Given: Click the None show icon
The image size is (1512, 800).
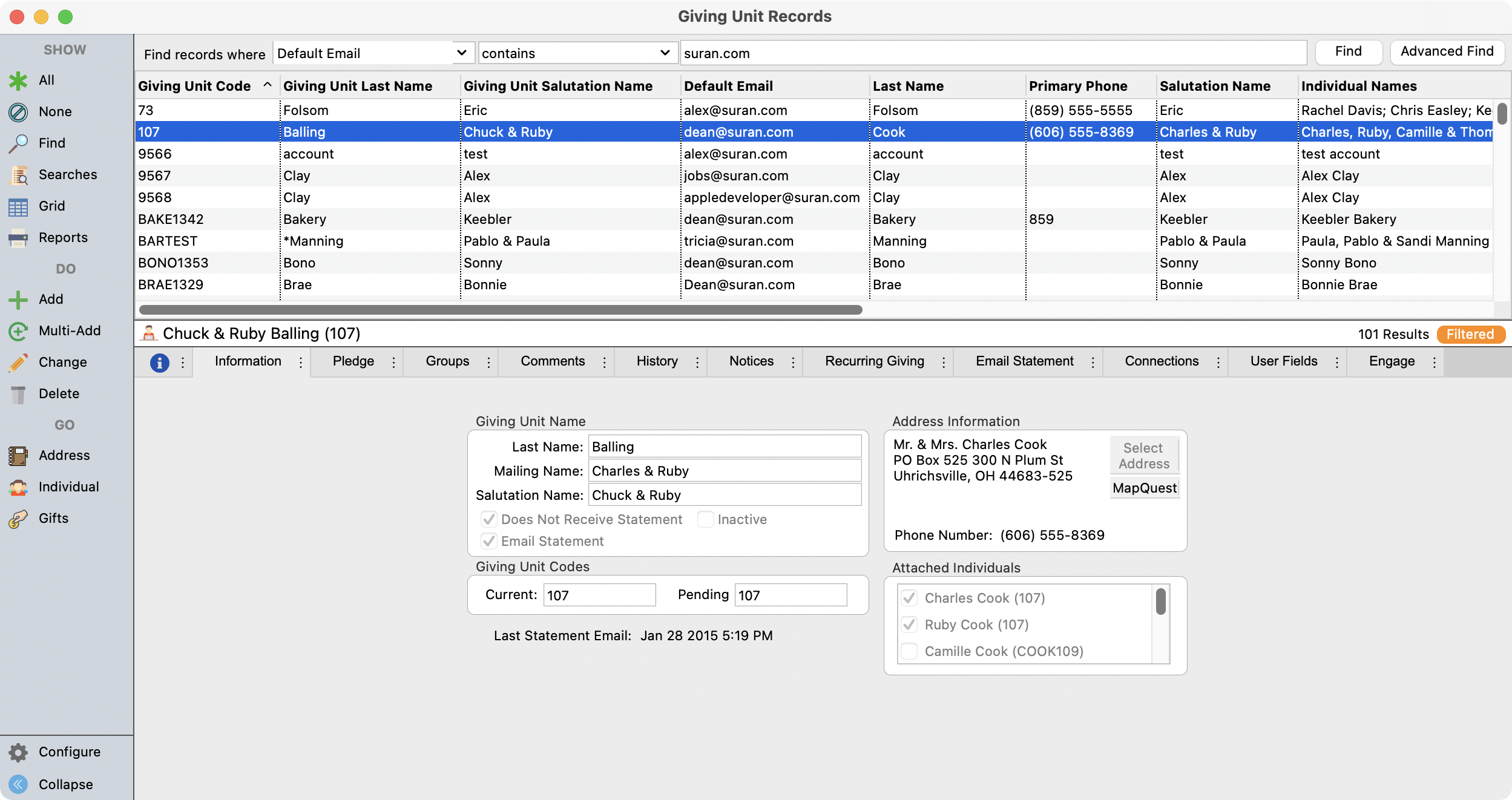Looking at the screenshot, I should [x=18, y=112].
